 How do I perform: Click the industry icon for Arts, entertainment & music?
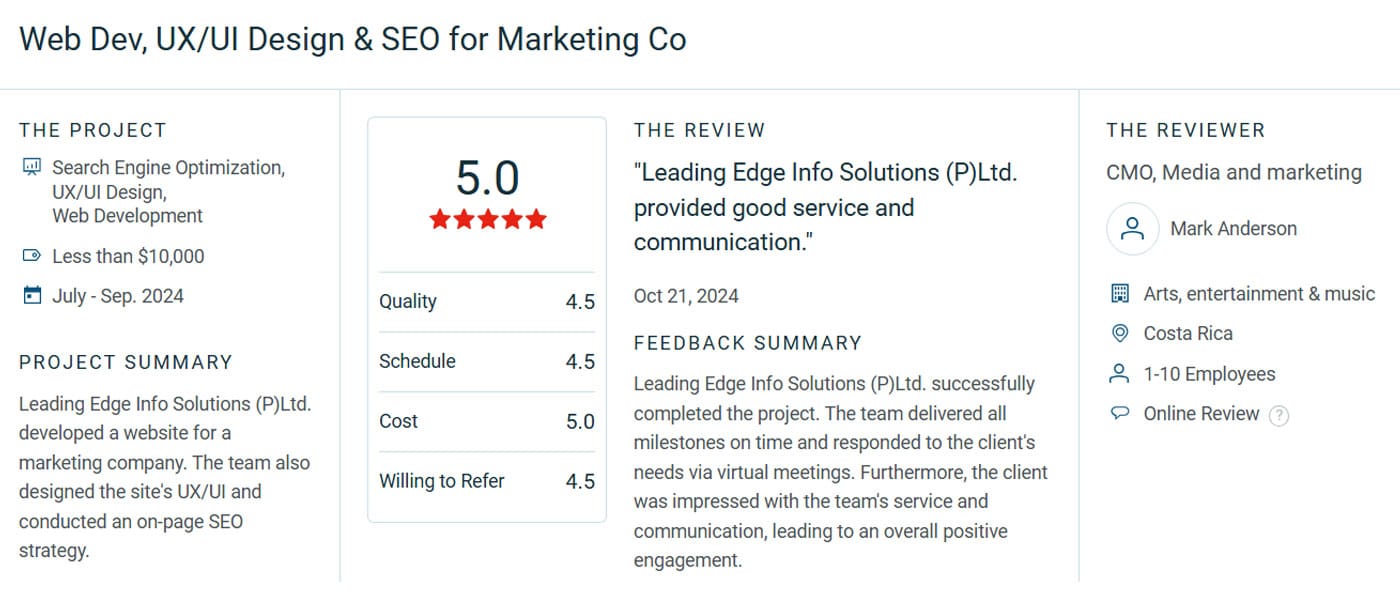pyautogui.click(x=1119, y=293)
